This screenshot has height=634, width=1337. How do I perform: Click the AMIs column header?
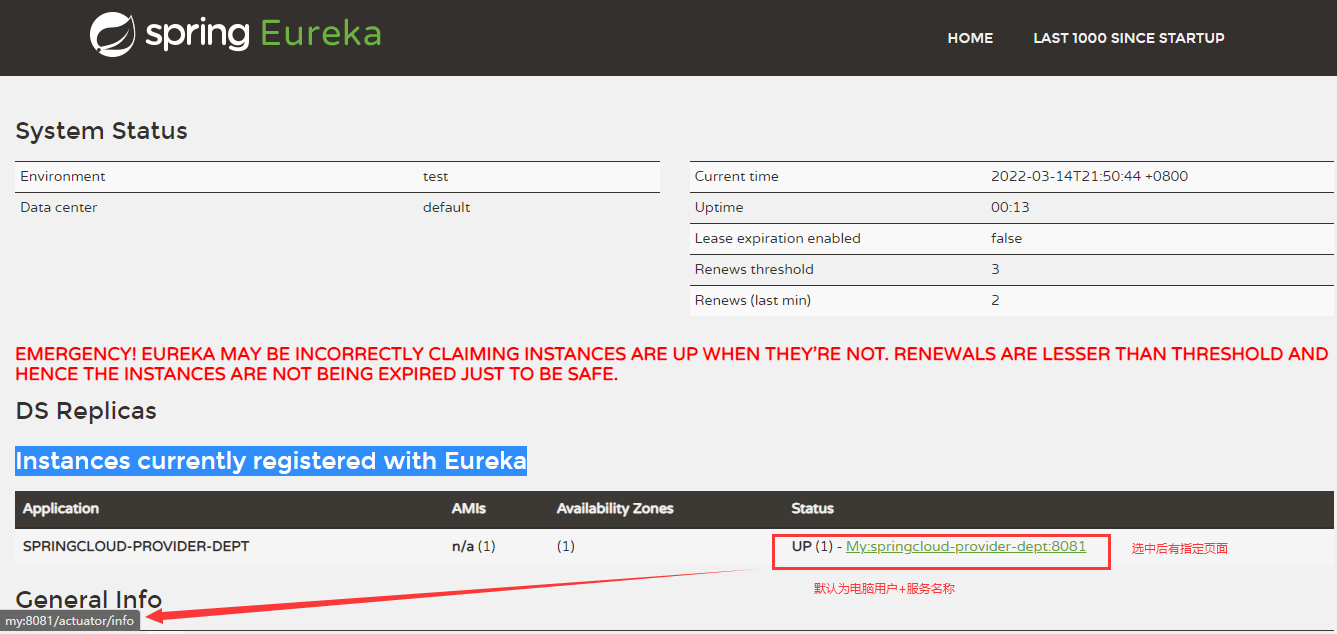[x=468, y=508]
